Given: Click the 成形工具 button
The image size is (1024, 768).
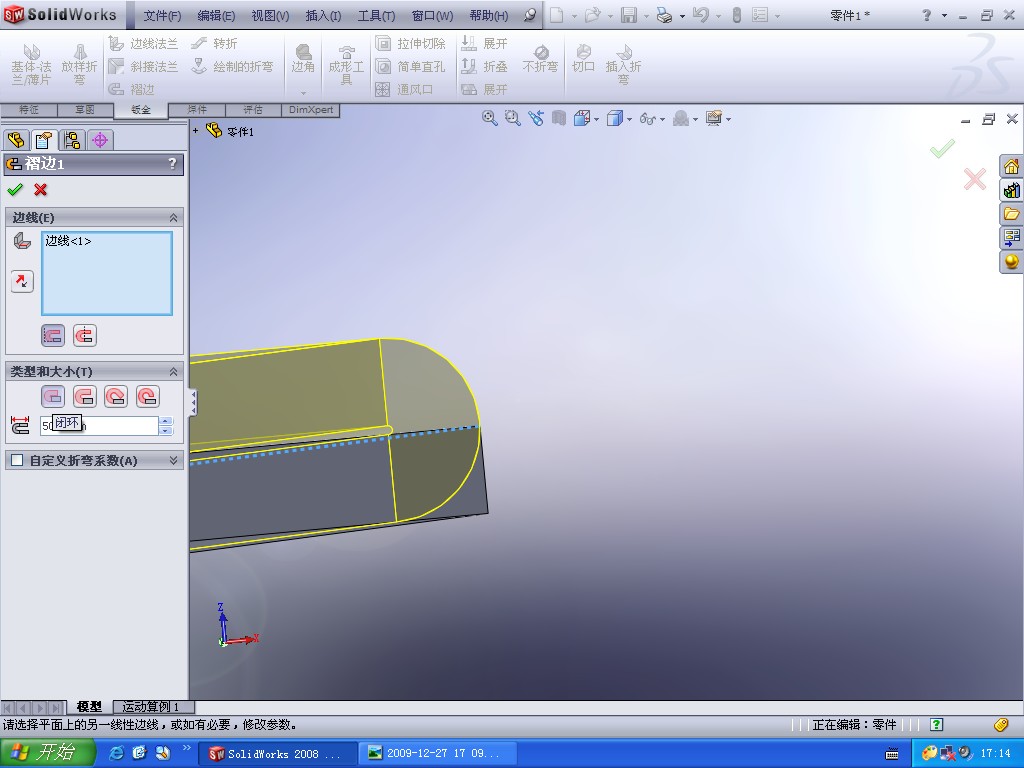Looking at the screenshot, I should point(346,65).
